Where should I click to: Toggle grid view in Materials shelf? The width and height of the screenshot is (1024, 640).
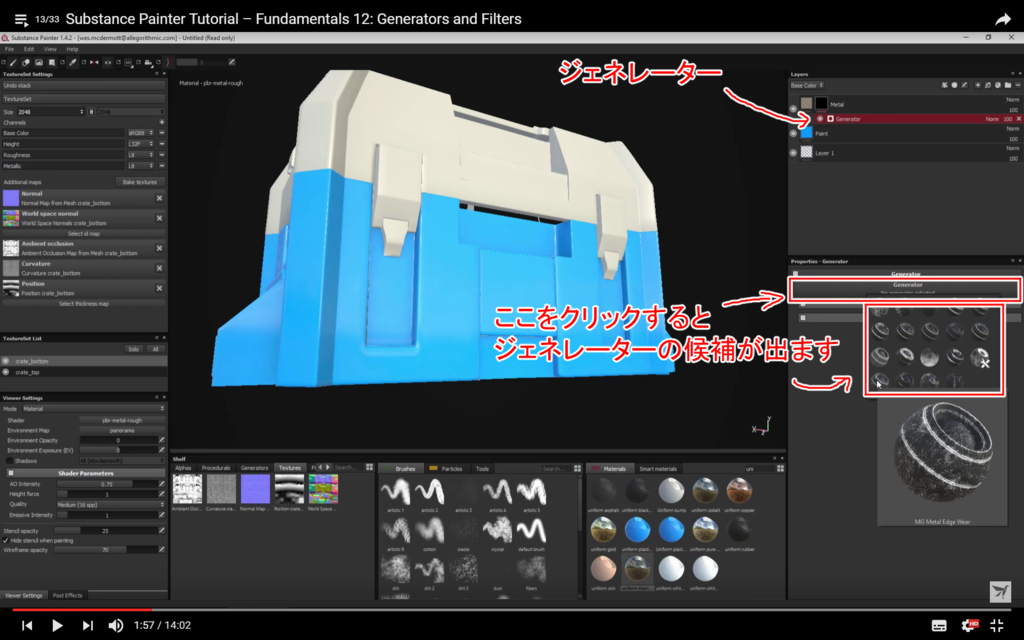(780, 468)
